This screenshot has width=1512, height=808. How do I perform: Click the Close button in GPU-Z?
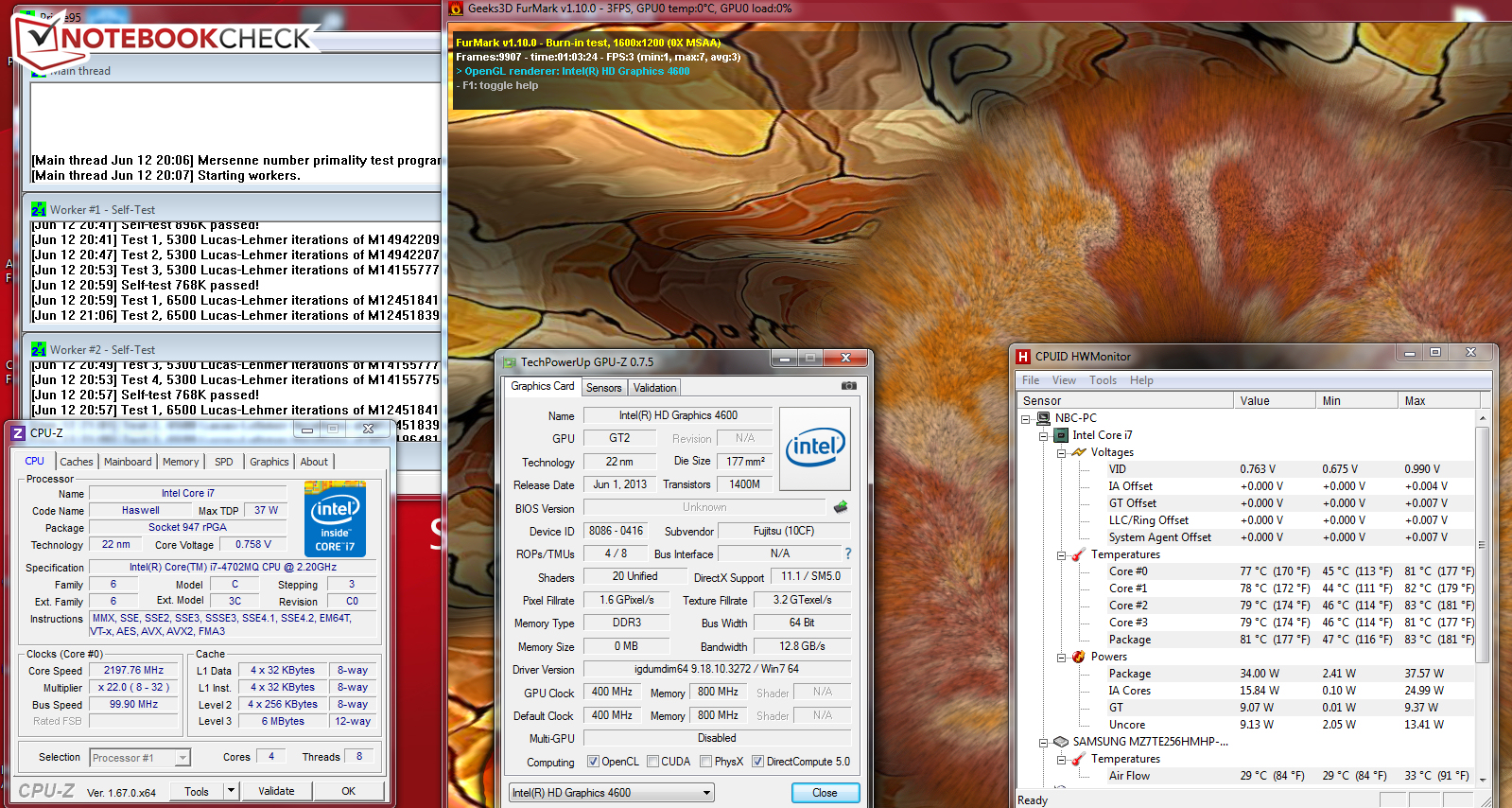(x=825, y=793)
